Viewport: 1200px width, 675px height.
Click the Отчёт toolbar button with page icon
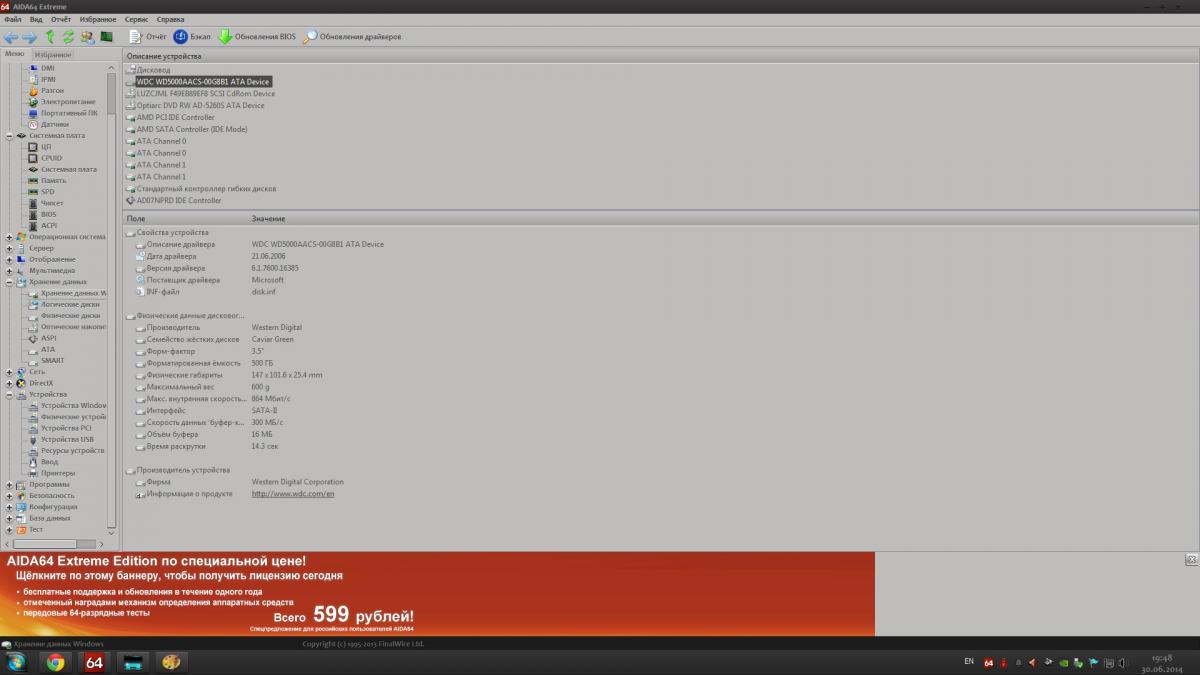(x=148, y=37)
